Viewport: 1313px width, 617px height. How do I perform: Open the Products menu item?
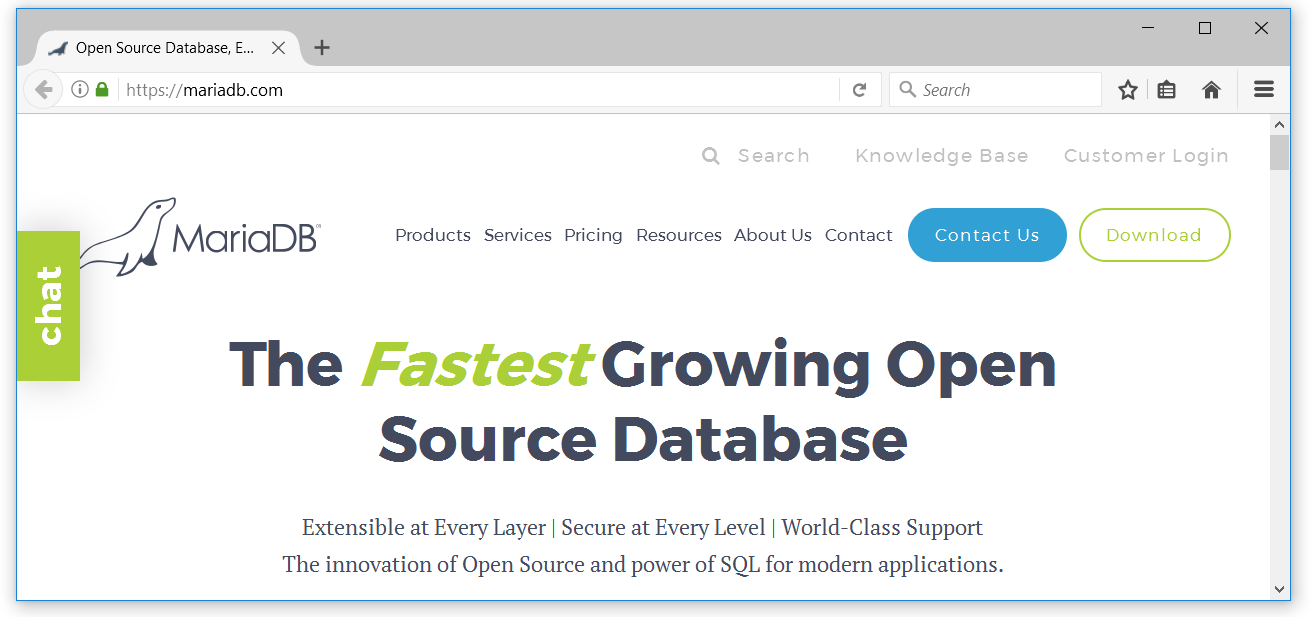tap(433, 235)
